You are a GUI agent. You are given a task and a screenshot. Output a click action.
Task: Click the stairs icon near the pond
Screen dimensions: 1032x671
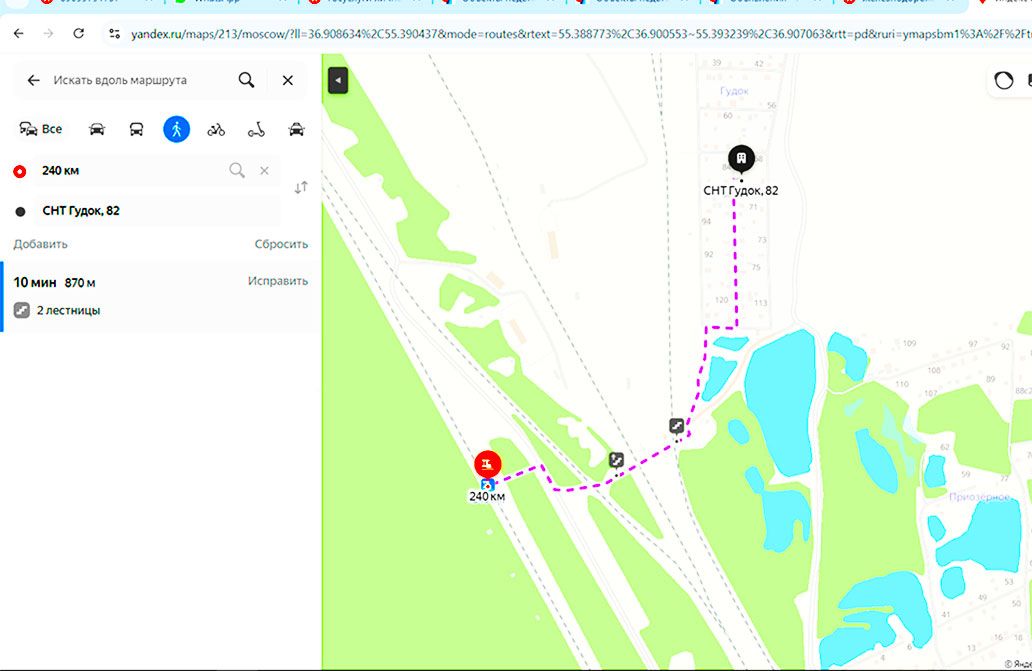pyautogui.click(x=677, y=426)
